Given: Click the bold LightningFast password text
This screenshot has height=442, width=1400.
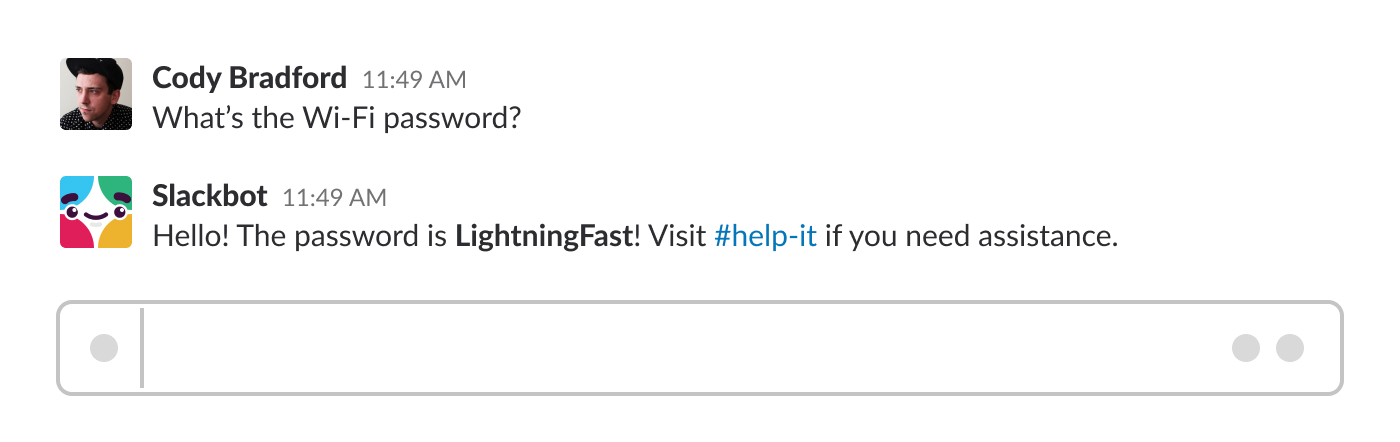Looking at the screenshot, I should pyautogui.click(x=543, y=237).
